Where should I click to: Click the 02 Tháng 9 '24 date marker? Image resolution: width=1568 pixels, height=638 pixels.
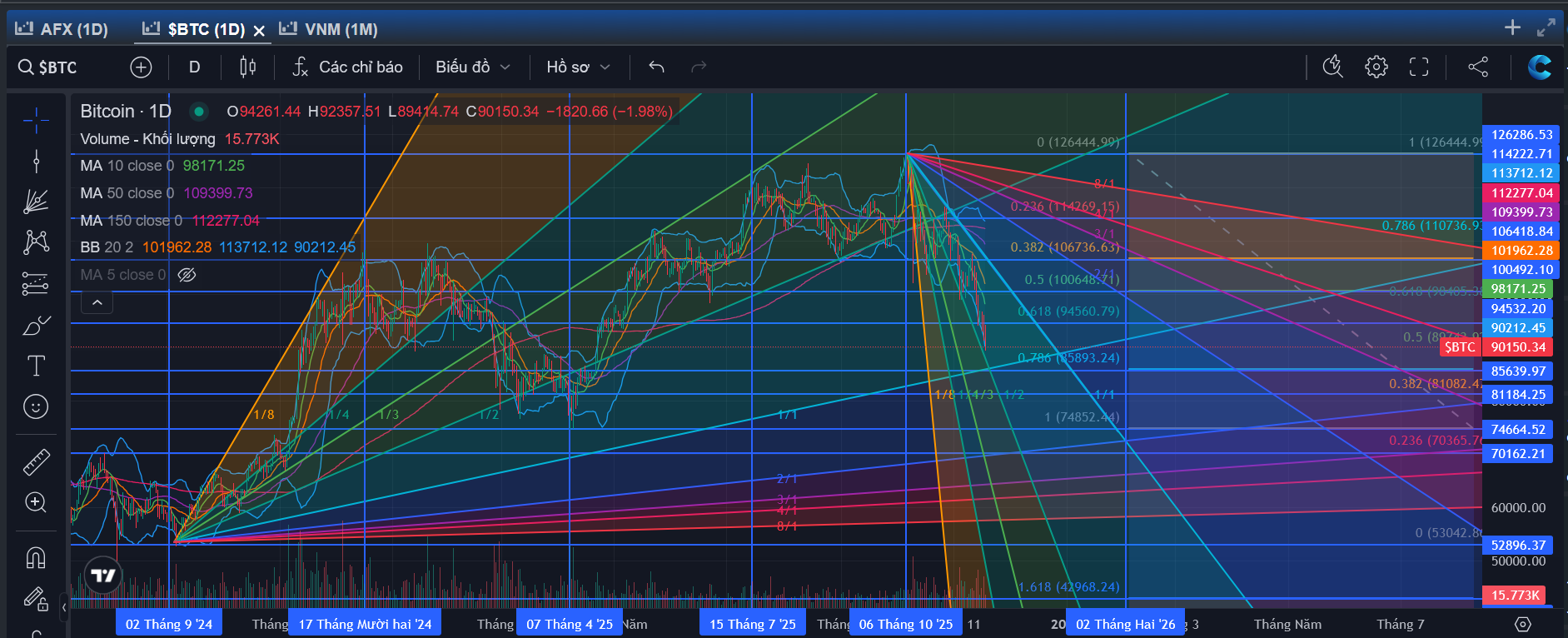tap(169, 624)
